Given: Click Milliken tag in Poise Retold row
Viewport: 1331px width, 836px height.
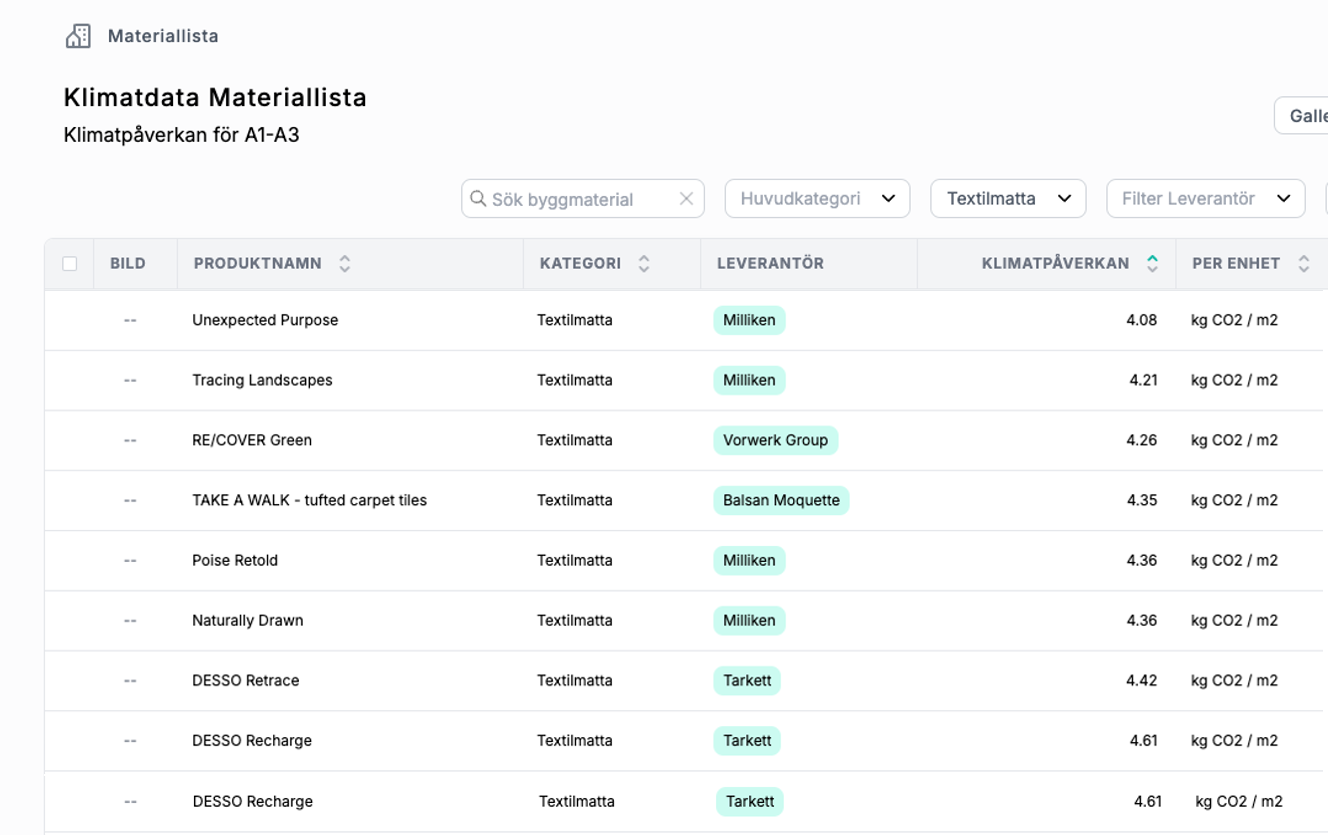Looking at the screenshot, I should [x=749, y=560].
